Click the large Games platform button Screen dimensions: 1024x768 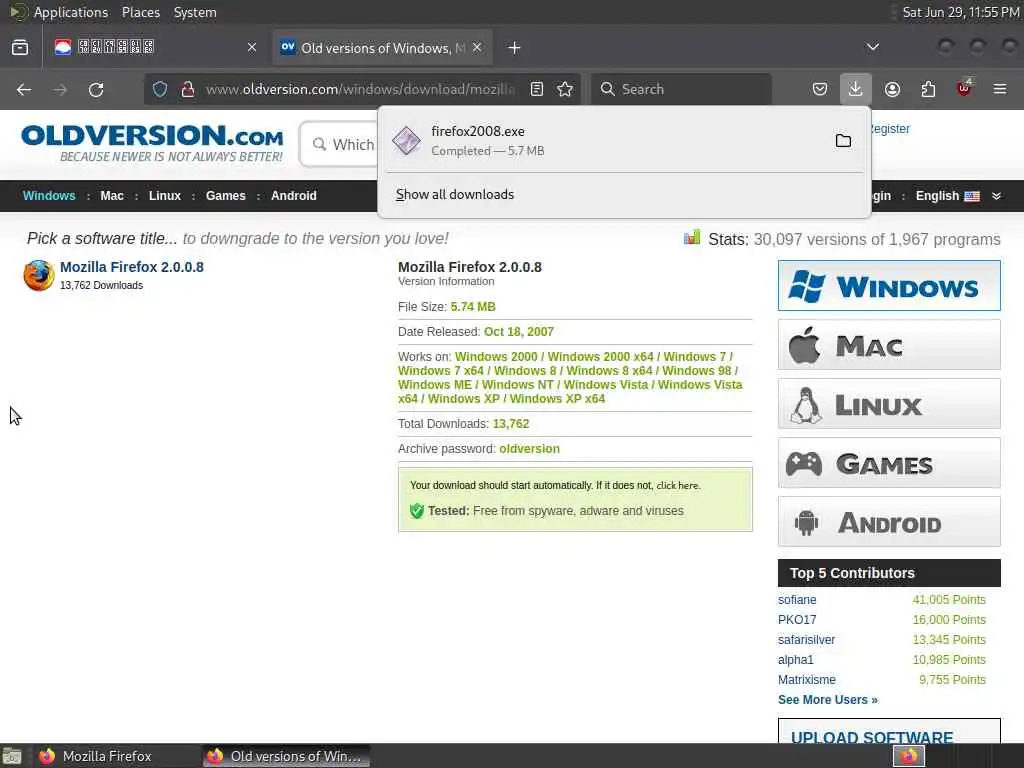889,463
